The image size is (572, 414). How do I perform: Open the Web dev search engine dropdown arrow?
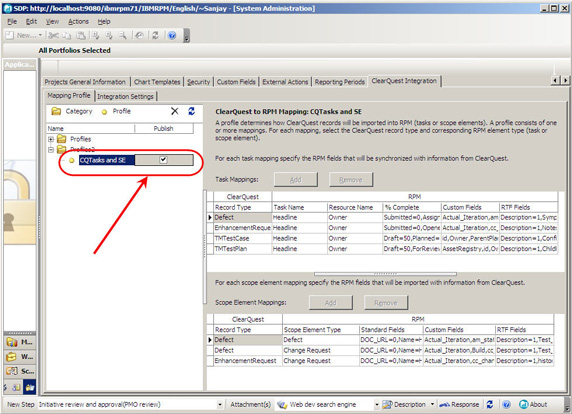coord(377,405)
